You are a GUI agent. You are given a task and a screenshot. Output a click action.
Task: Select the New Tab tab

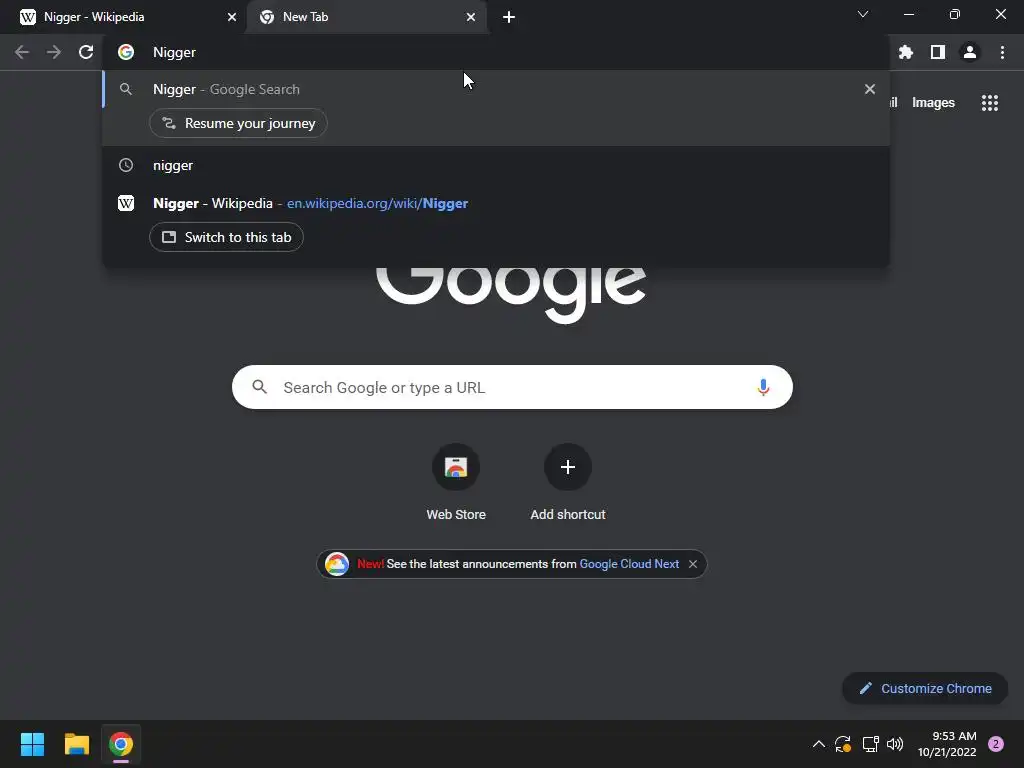click(x=366, y=17)
